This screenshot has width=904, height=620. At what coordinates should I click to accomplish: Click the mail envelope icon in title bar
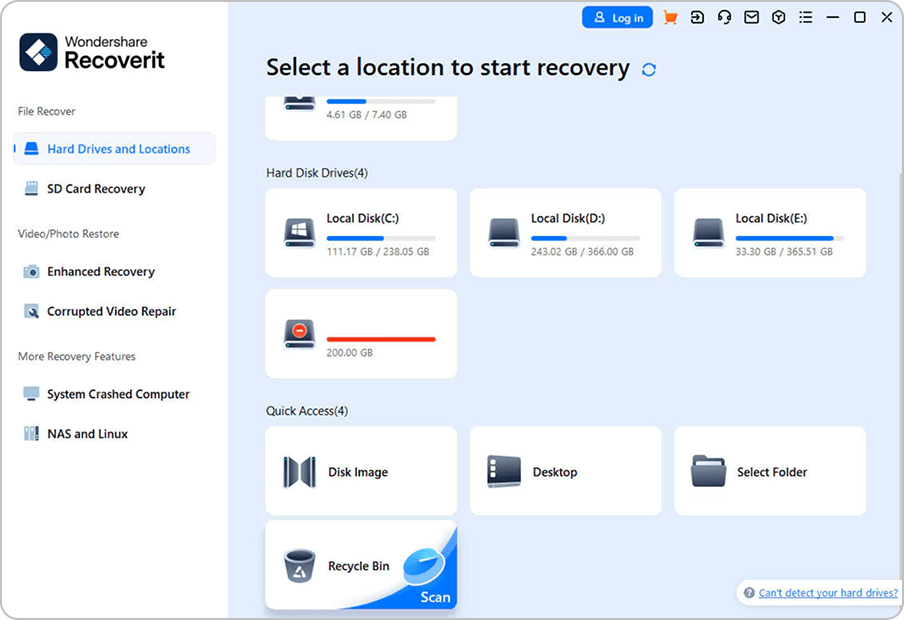(x=751, y=17)
